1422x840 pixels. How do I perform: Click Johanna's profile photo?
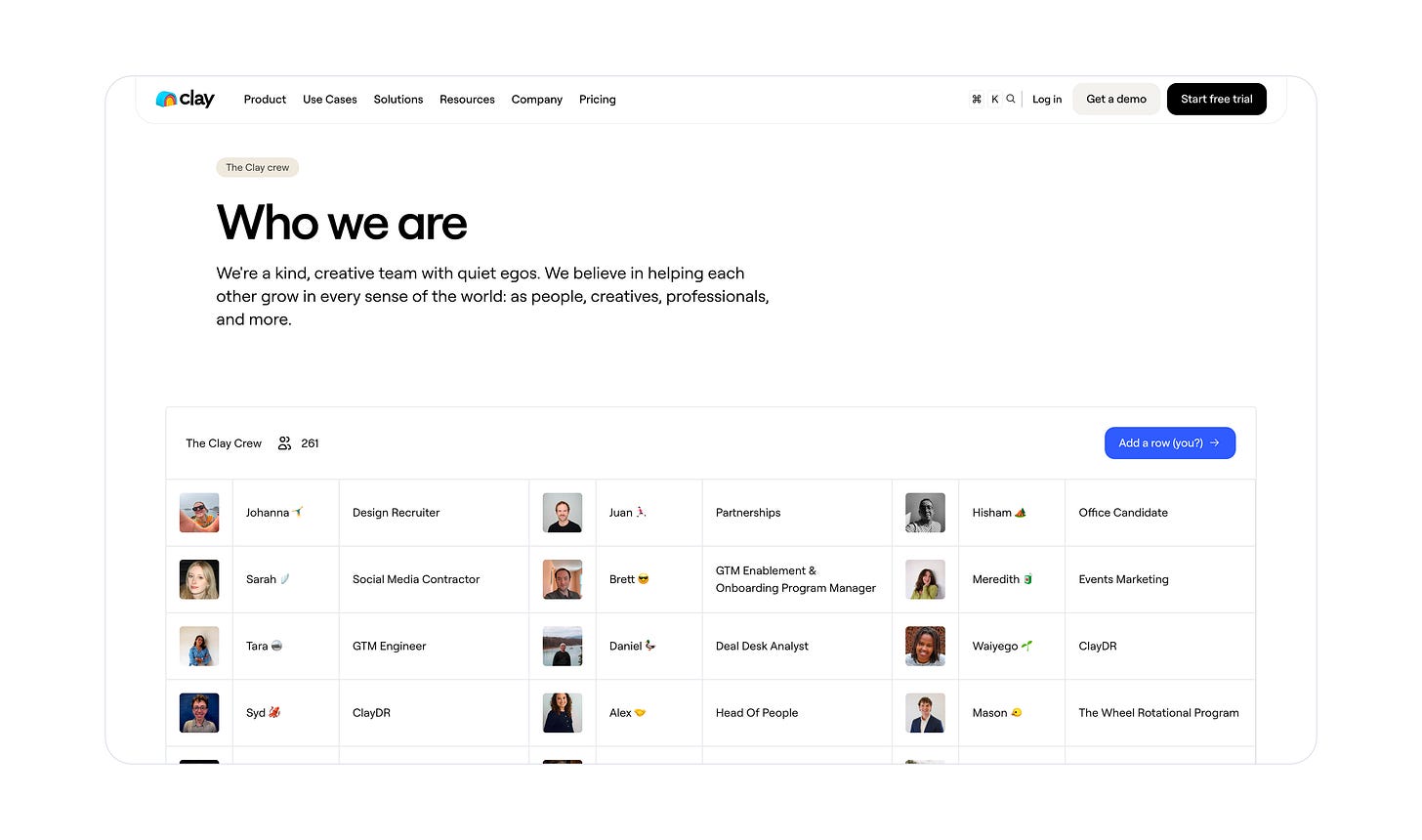(x=199, y=513)
